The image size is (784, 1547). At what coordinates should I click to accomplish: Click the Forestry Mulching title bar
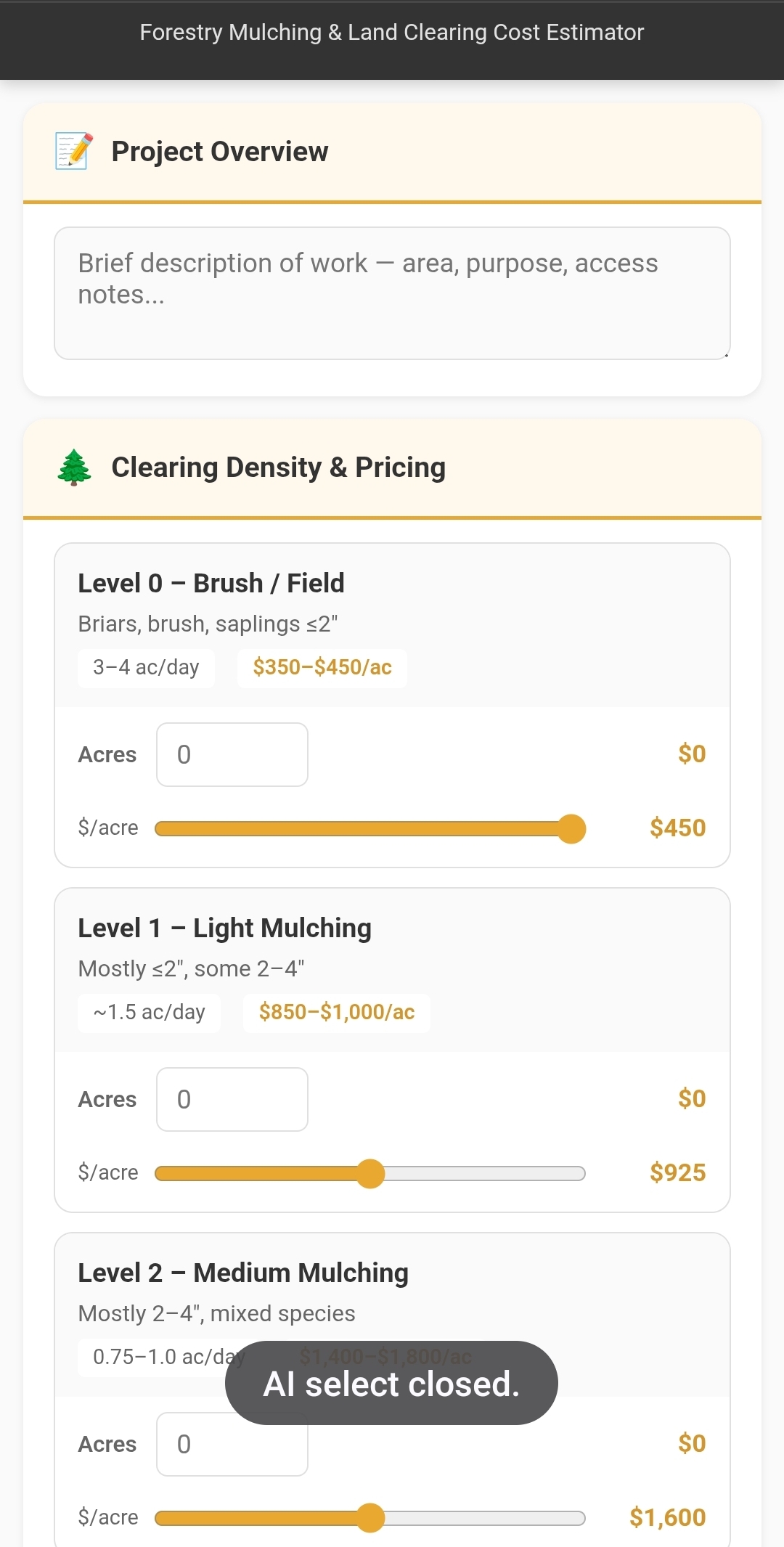tap(391, 32)
